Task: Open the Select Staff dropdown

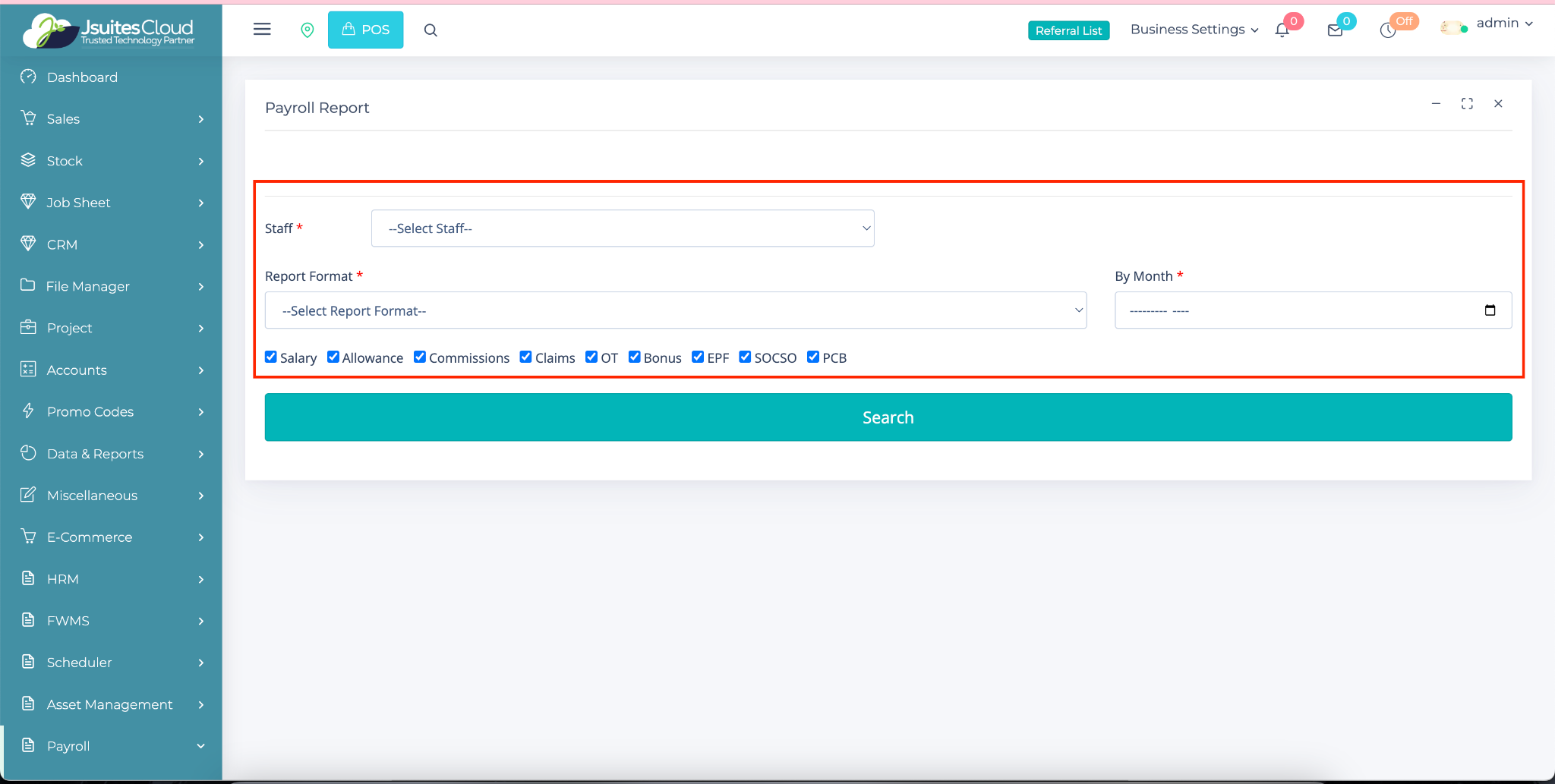Action: 623,228
